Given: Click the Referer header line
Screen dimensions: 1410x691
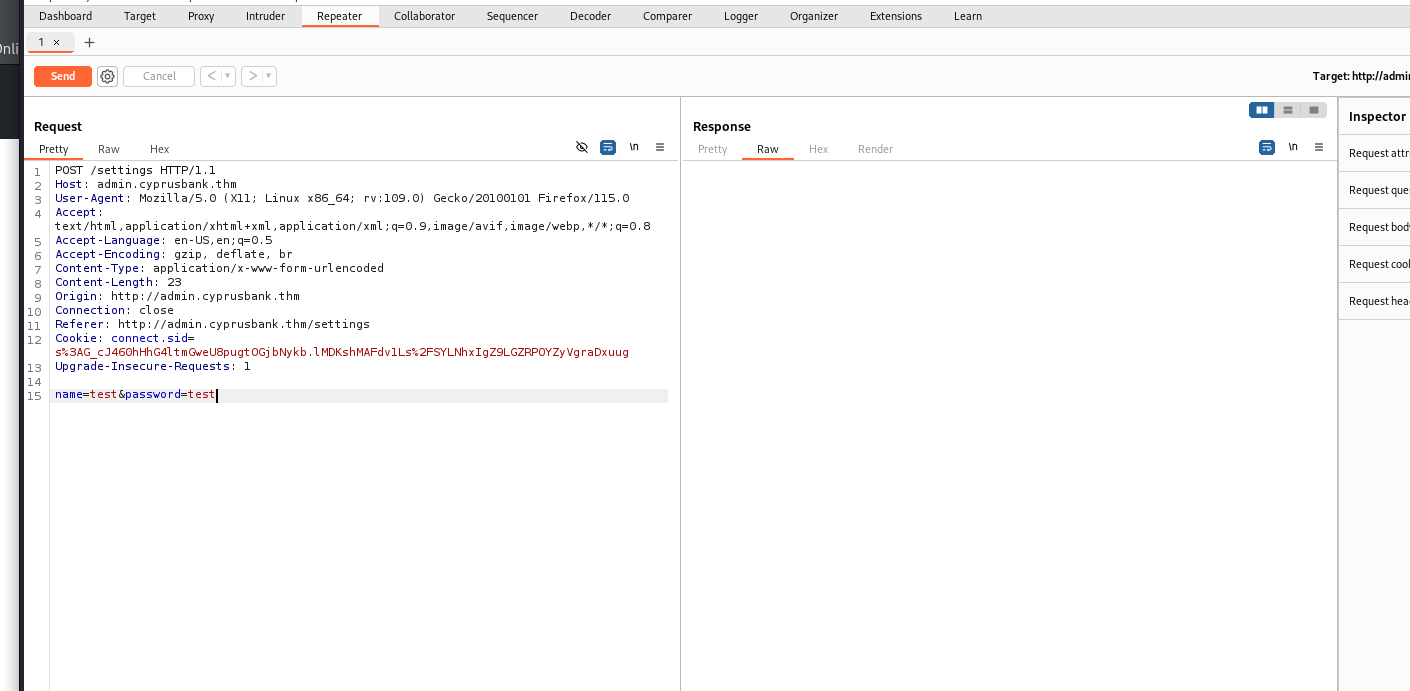Looking at the screenshot, I should point(212,324).
